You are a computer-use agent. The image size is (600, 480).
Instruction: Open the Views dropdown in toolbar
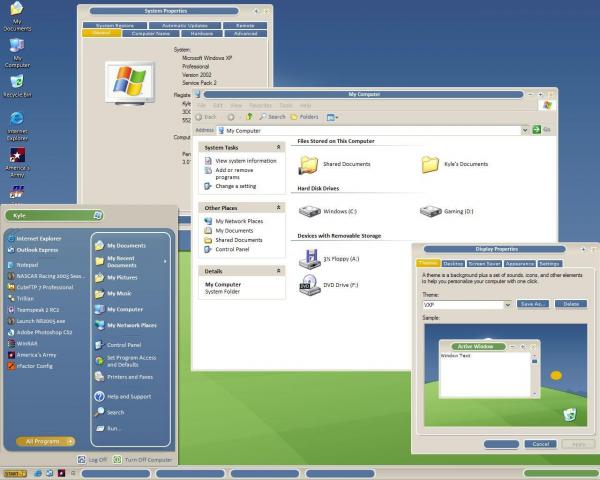pos(332,117)
